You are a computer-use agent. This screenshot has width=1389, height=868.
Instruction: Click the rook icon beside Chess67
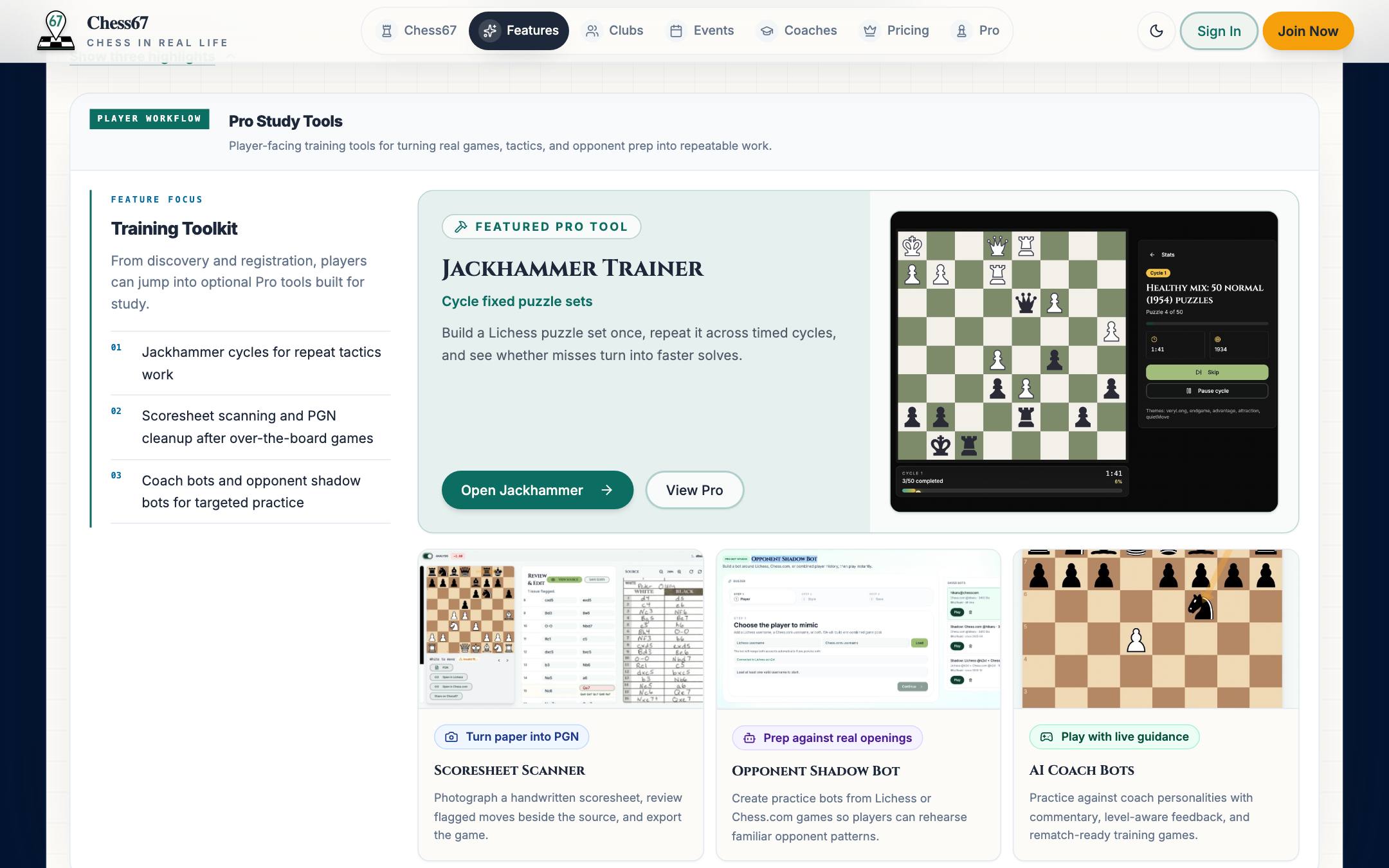coord(386,31)
